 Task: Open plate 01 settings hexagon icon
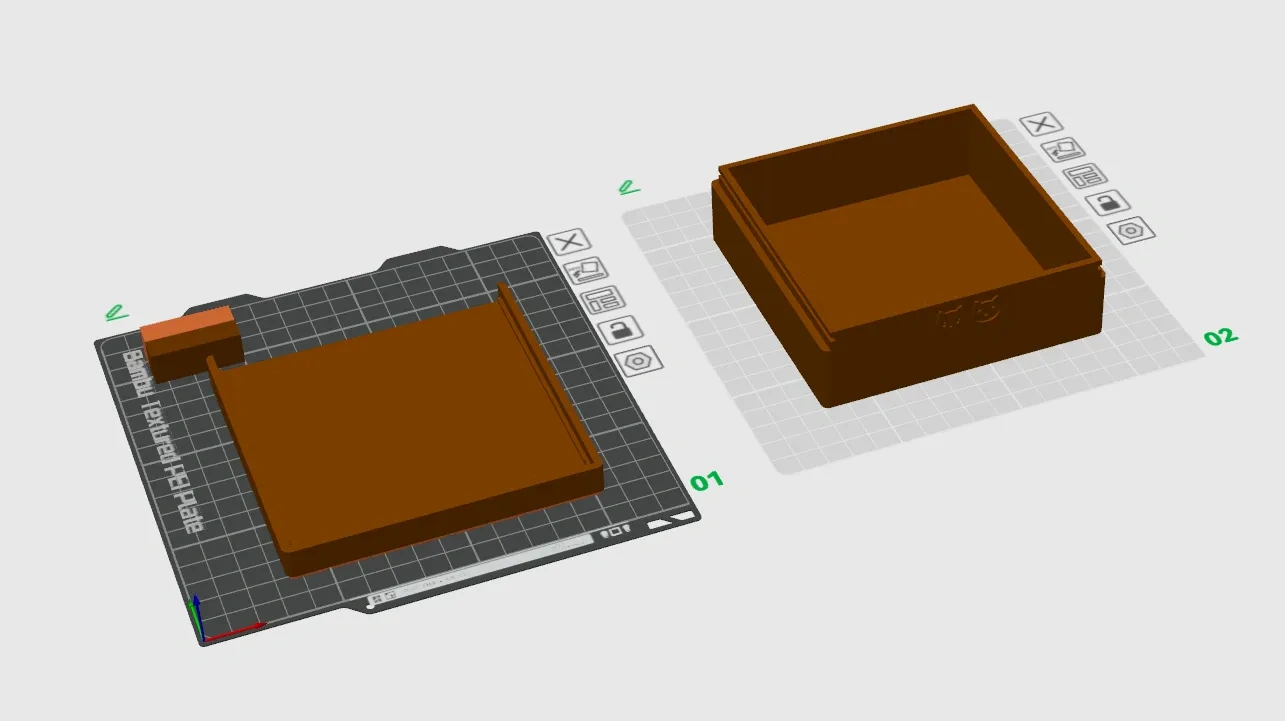638,360
